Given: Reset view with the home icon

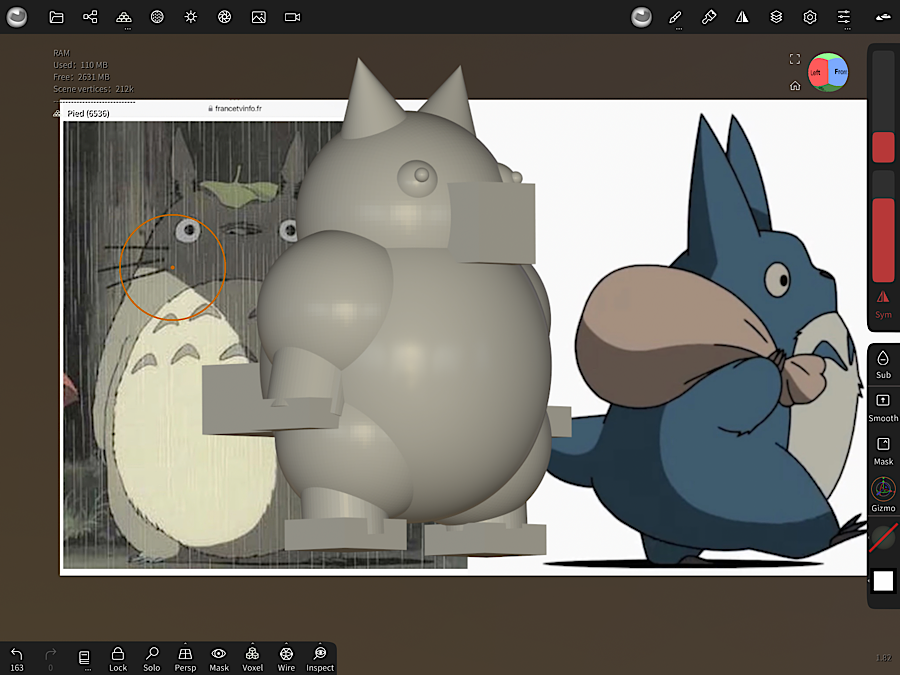Looking at the screenshot, I should tap(795, 86).
